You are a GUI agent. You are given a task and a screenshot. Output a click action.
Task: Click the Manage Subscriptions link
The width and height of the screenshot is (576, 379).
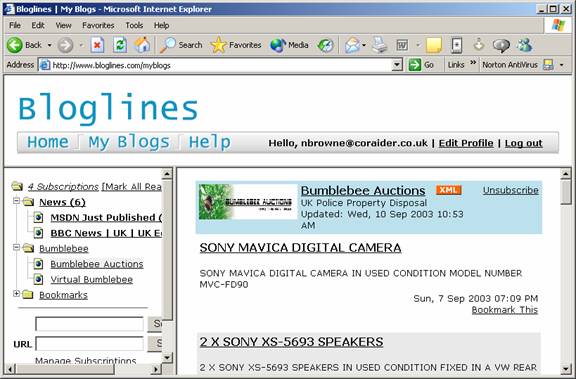(86, 361)
